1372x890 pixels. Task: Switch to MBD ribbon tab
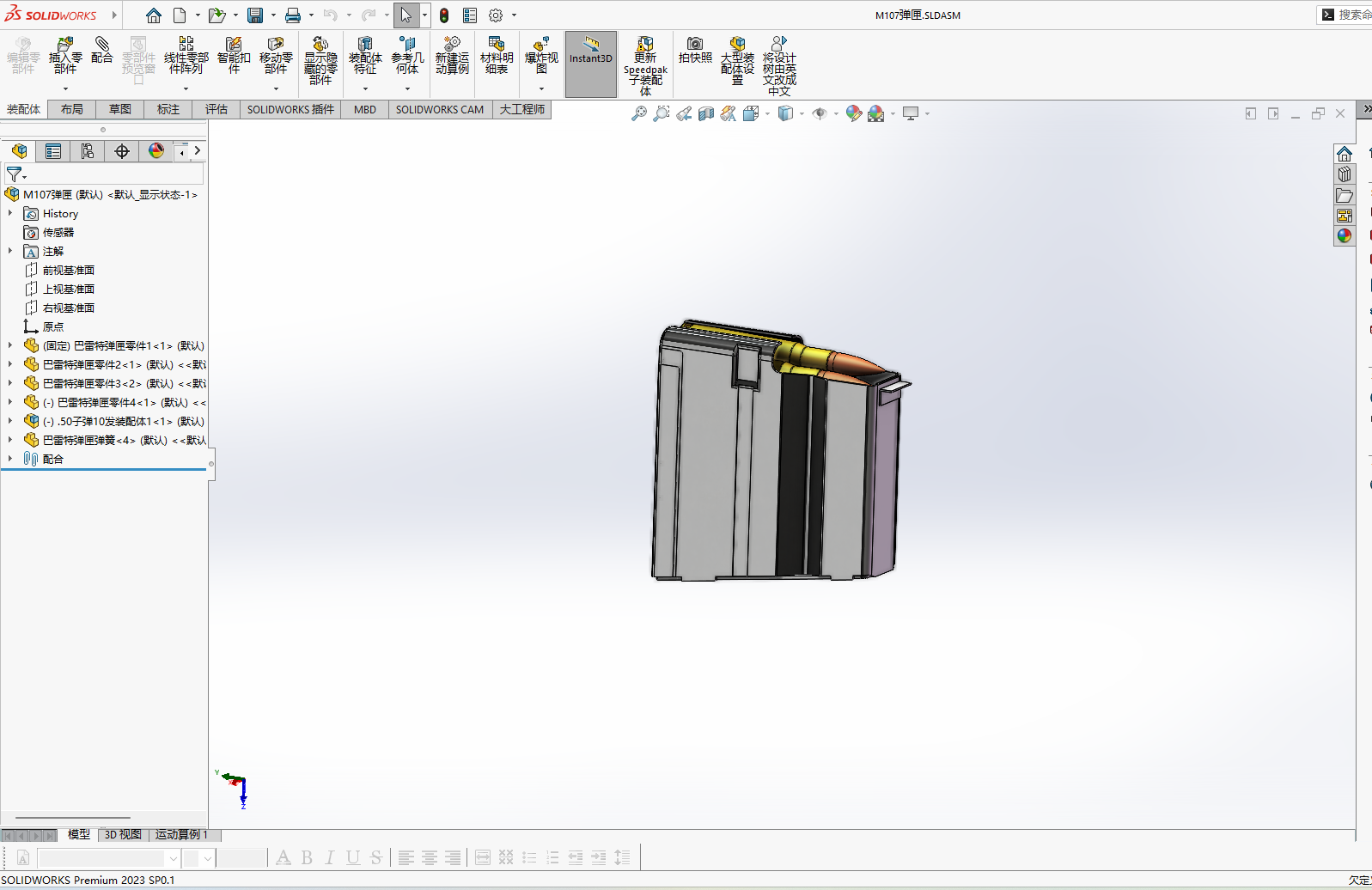365,109
